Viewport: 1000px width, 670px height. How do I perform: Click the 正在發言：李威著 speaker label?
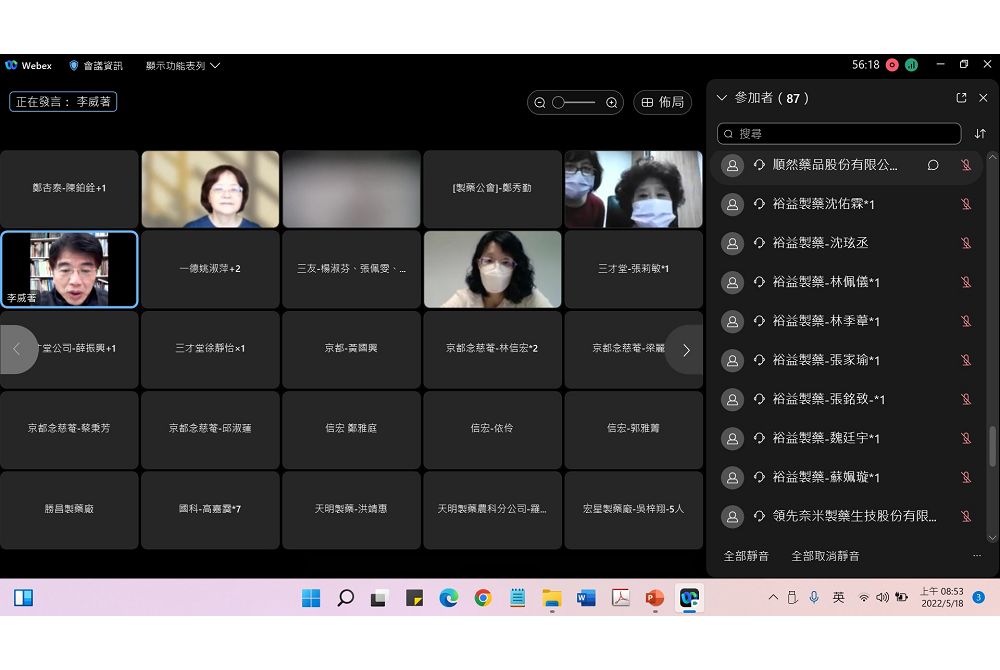click(x=63, y=102)
